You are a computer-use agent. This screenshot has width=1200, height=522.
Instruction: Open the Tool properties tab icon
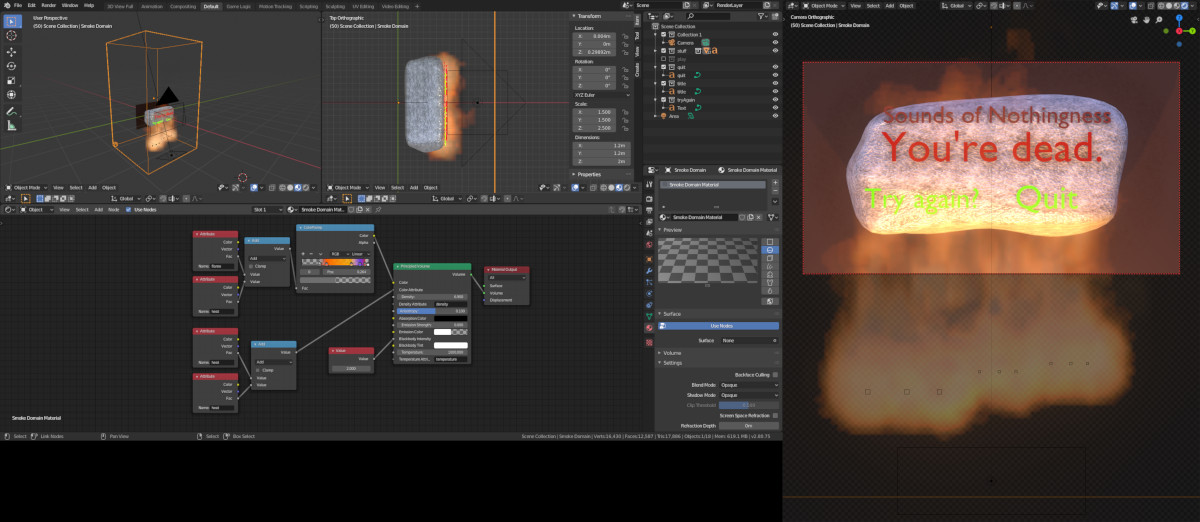tap(648, 184)
